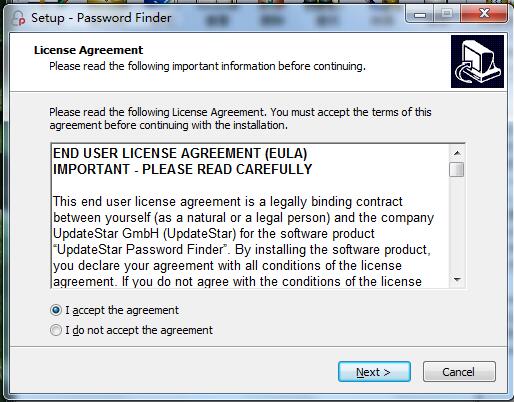Click the license scrollbar thumb
514x402 pixels.
[x=457, y=169]
